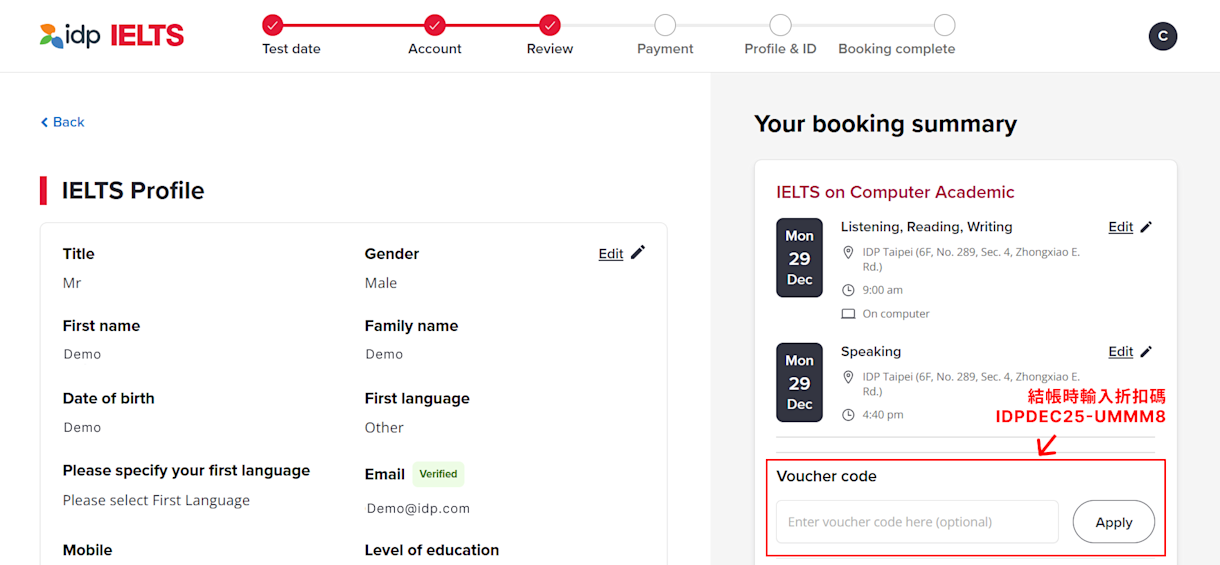This screenshot has height=565, width=1220.
Task: Click the location pin for Listening session
Action: pos(848,253)
